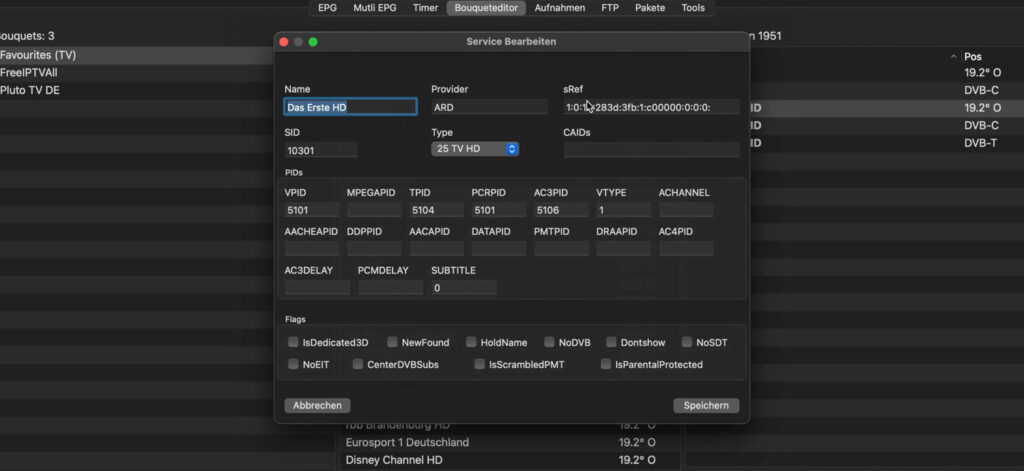Viewport: 1024px width, 471px height.
Task: Toggle the NewFound flag checkbox
Action: pos(393,342)
